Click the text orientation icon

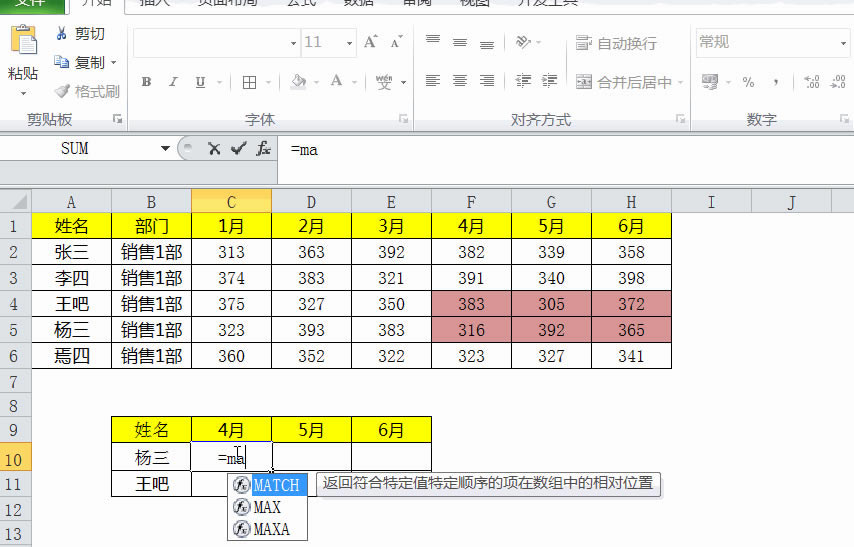pos(523,42)
